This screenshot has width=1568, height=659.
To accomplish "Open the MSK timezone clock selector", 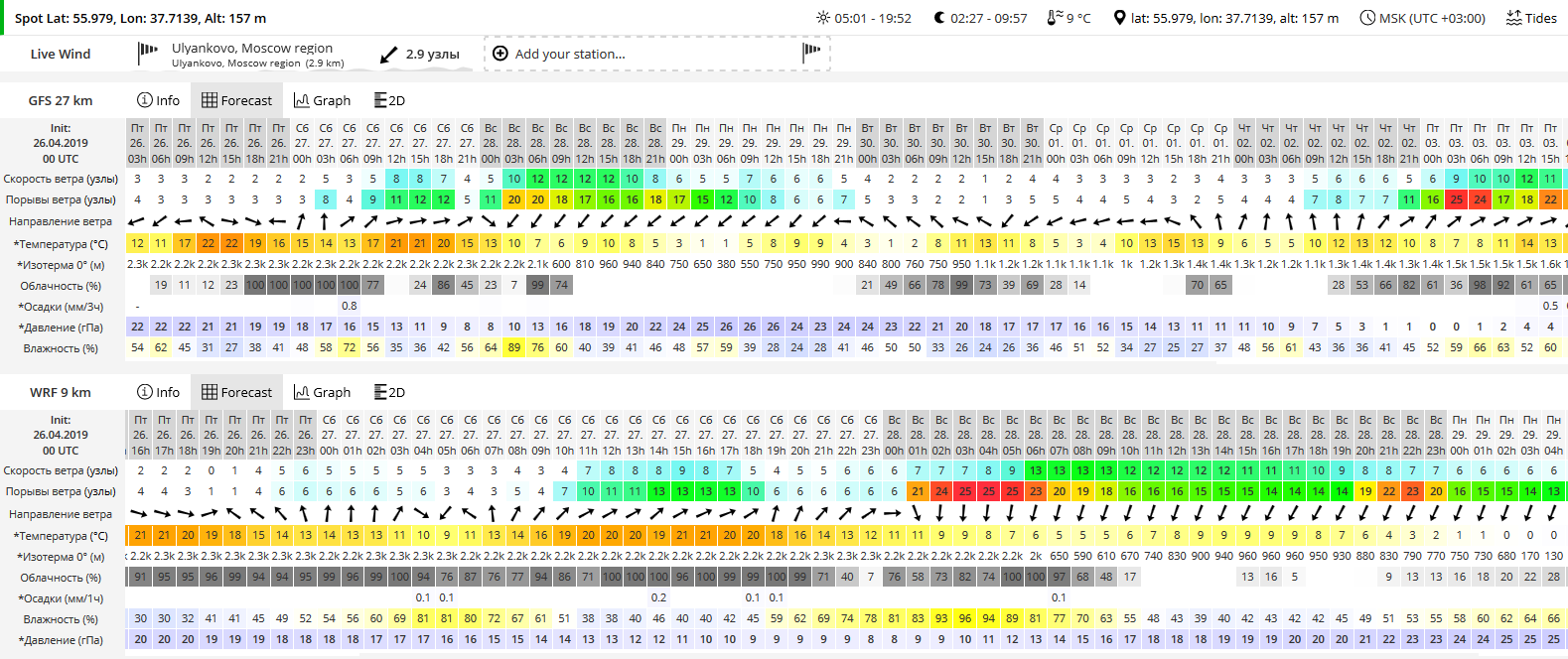I will coord(1367,18).
